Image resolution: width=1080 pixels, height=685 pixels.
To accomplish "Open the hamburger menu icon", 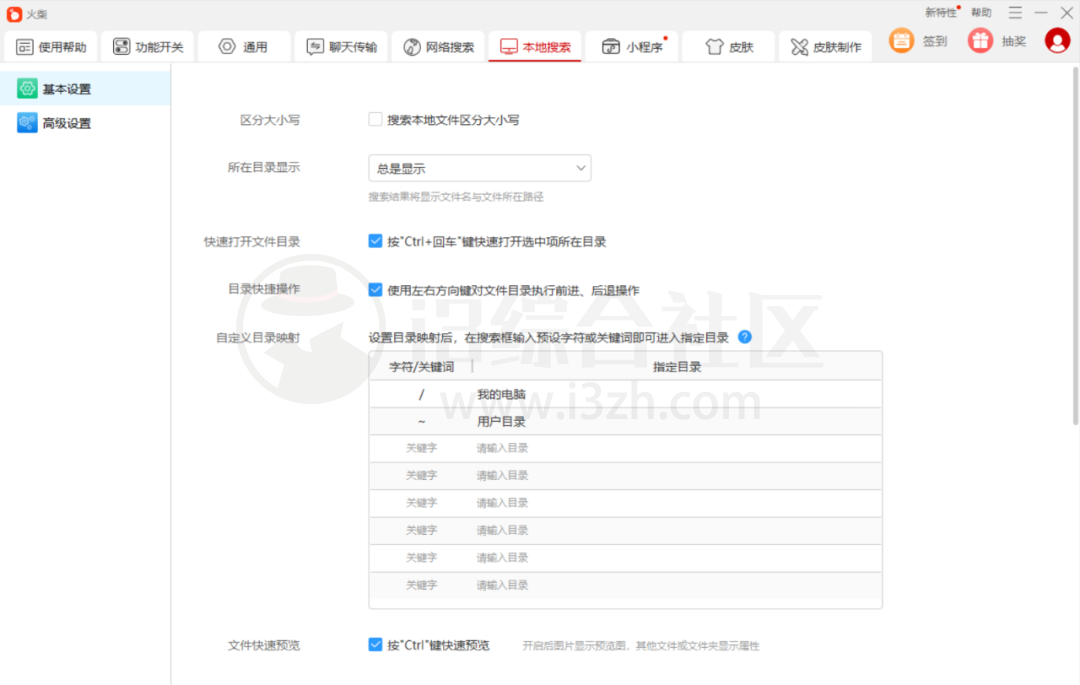I will [x=1015, y=12].
